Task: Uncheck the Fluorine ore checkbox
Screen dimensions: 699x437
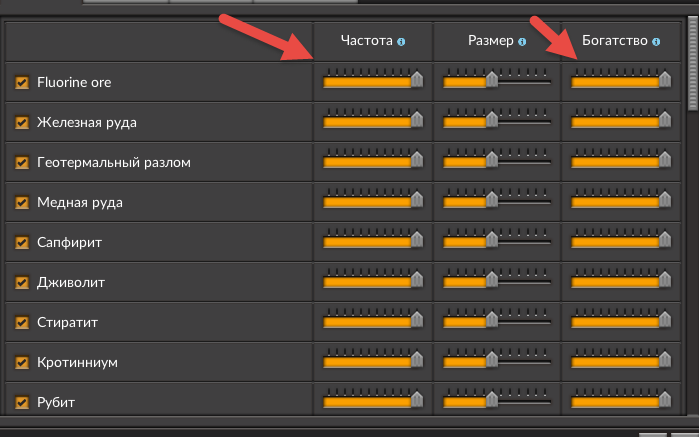Action: [22, 82]
